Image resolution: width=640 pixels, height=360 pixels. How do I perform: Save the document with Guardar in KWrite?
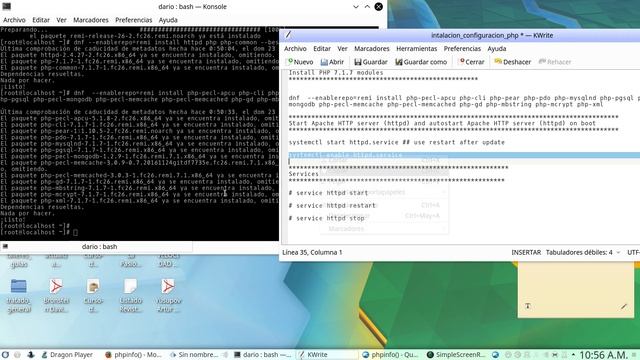click(x=371, y=62)
